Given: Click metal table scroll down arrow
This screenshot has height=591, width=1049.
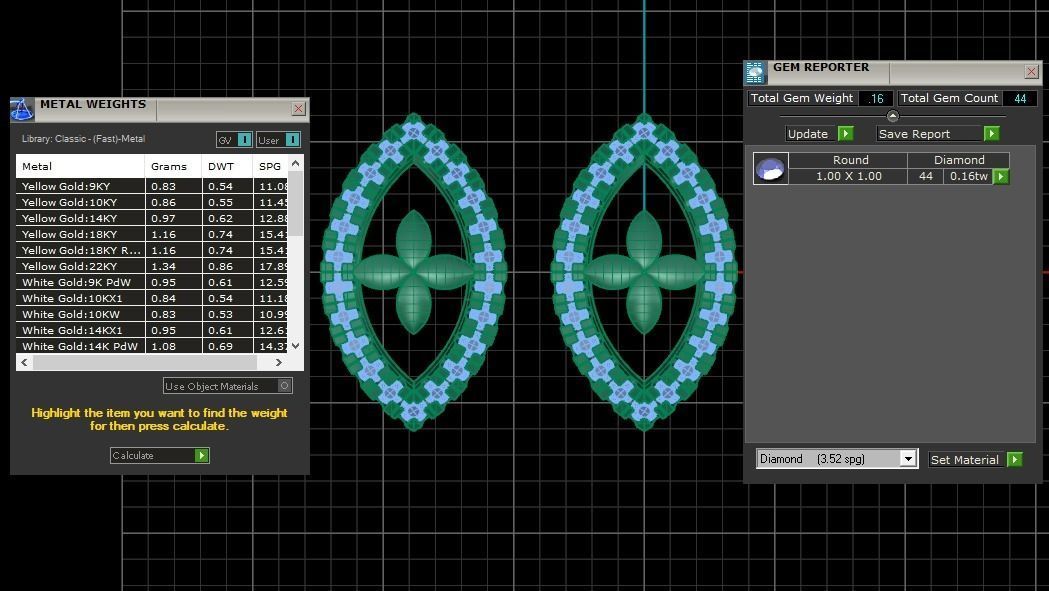Looking at the screenshot, I should (x=296, y=346).
